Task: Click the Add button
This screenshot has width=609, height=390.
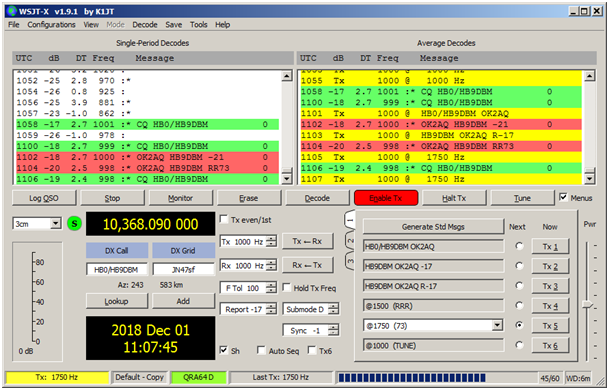Action: [x=183, y=301]
